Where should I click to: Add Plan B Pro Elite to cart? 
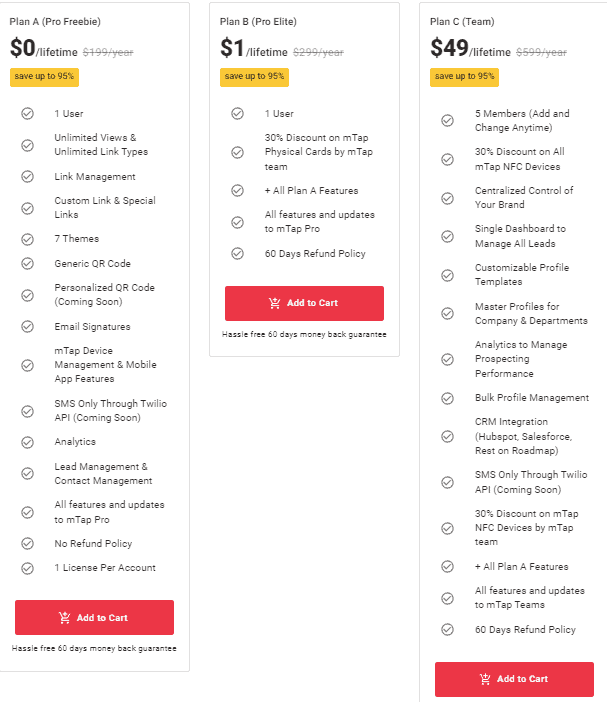(304, 303)
